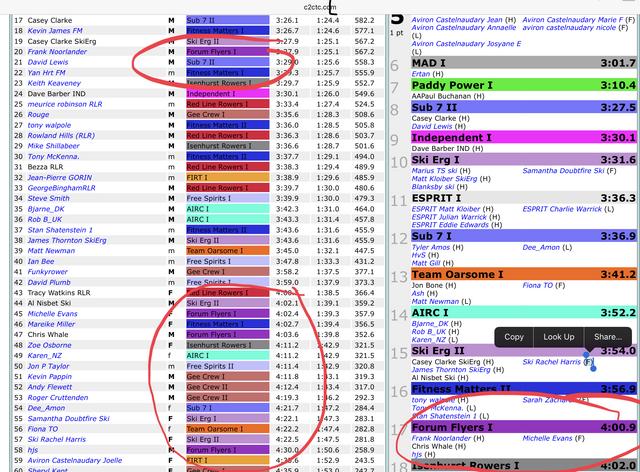Open Andy Flewett athlete link

[x=50, y=387]
